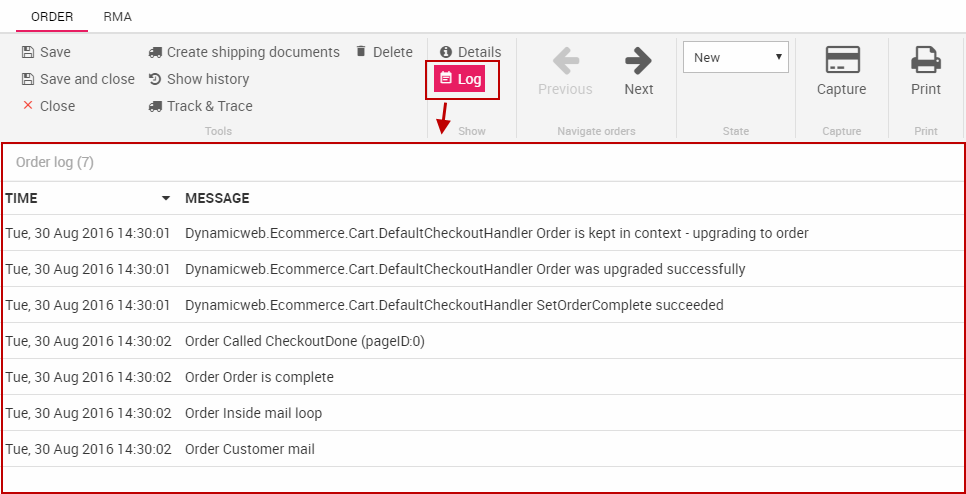The image size is (966, 494).
Task: Select the ORDER tab
Action: point(52,17)
